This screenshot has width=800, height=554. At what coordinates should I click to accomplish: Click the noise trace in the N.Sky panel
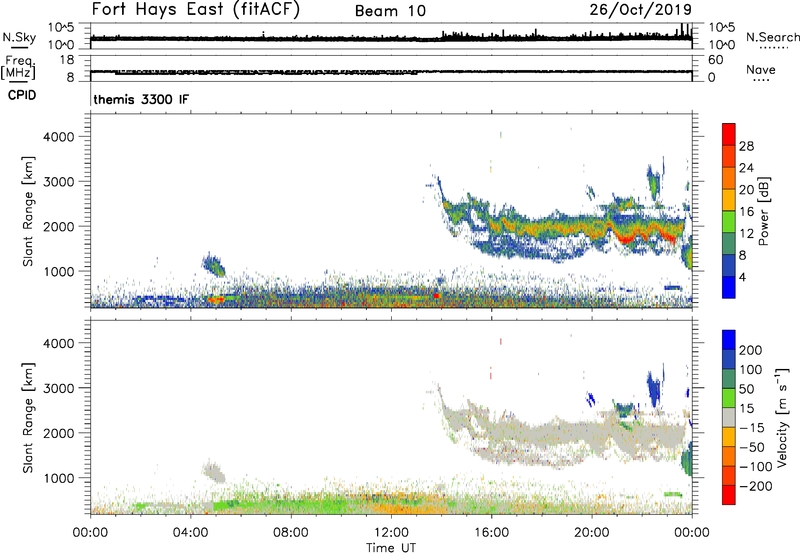click(x=391, y=38)
